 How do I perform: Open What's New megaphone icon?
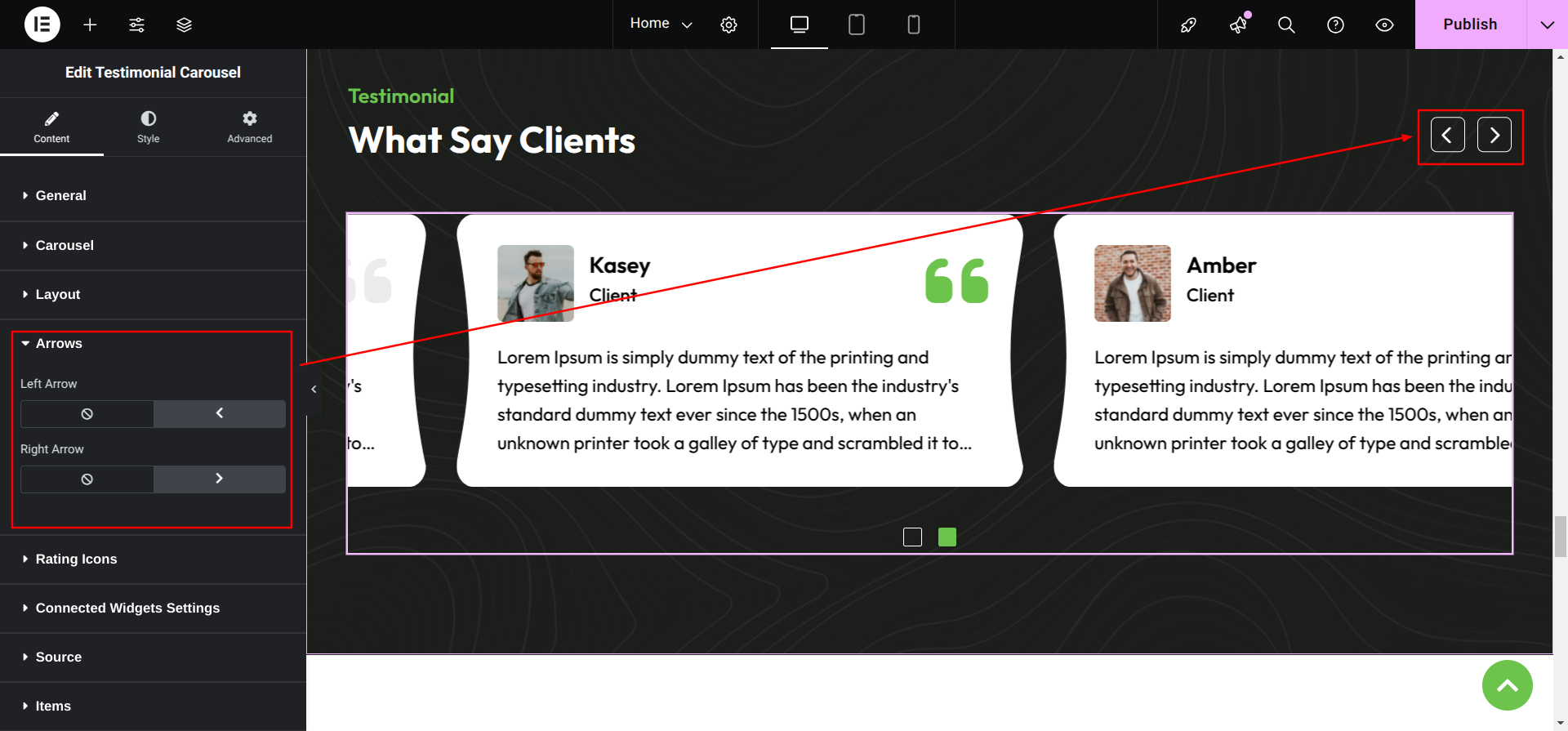(1238, 25)
